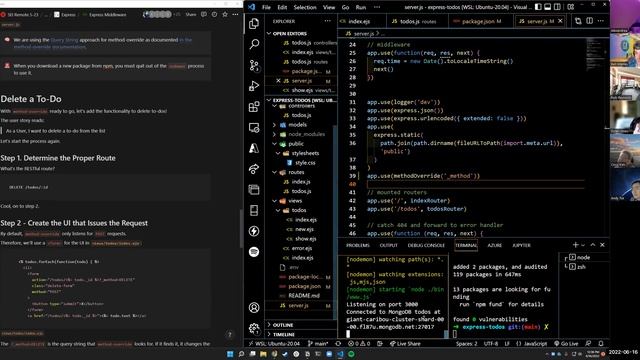Toggle the Panel layout button in title bar
The width and height of the screenshot is (640, 360).
coord(548,7)
